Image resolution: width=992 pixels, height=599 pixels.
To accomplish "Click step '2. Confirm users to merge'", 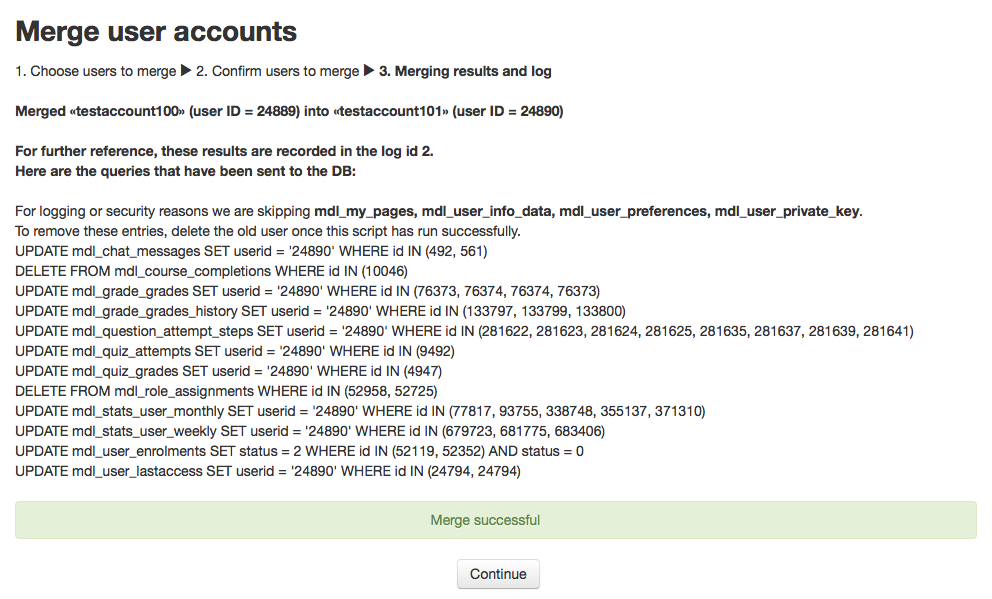I will click(277, 71).
